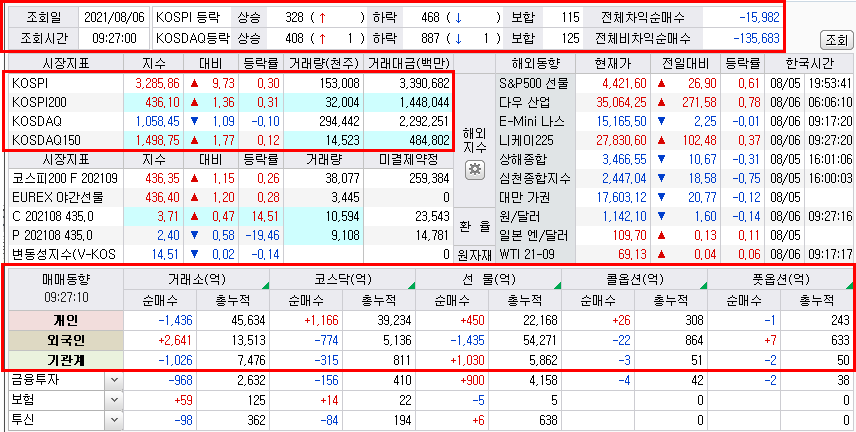
Task: Click the 외국인 investor row header
Action: click(x=64, y=341)
